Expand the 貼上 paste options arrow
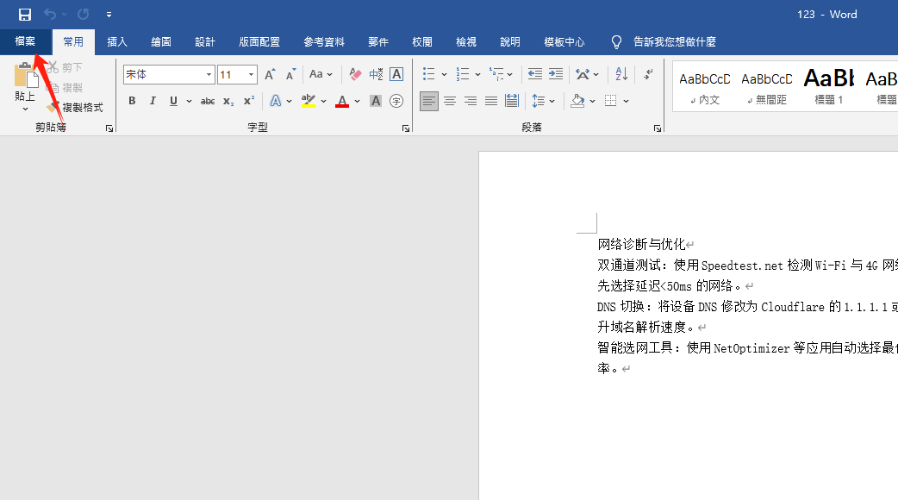898x500 pixels. pos(25,109)
